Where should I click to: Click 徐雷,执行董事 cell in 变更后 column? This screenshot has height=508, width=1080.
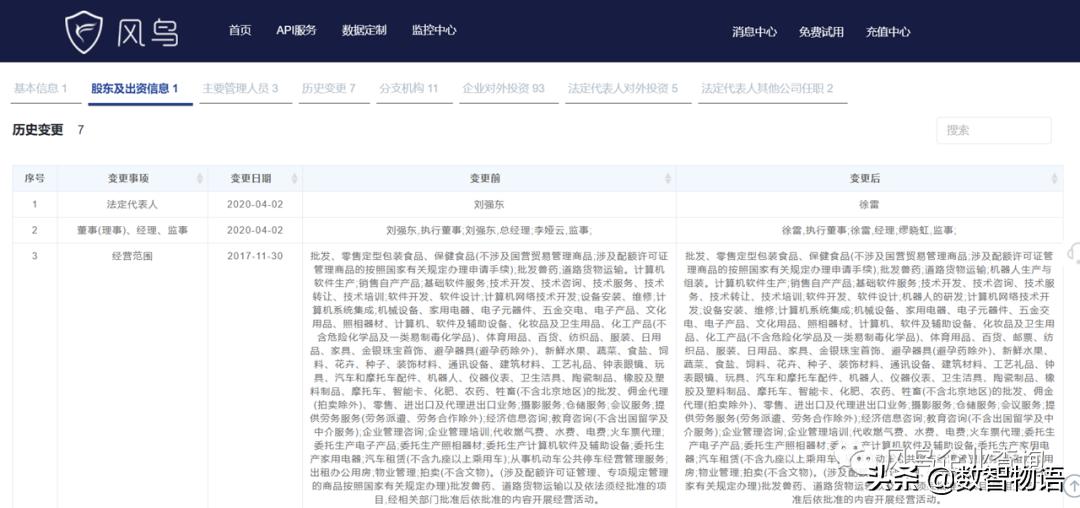pyautogui.click(x=869, y=231)
